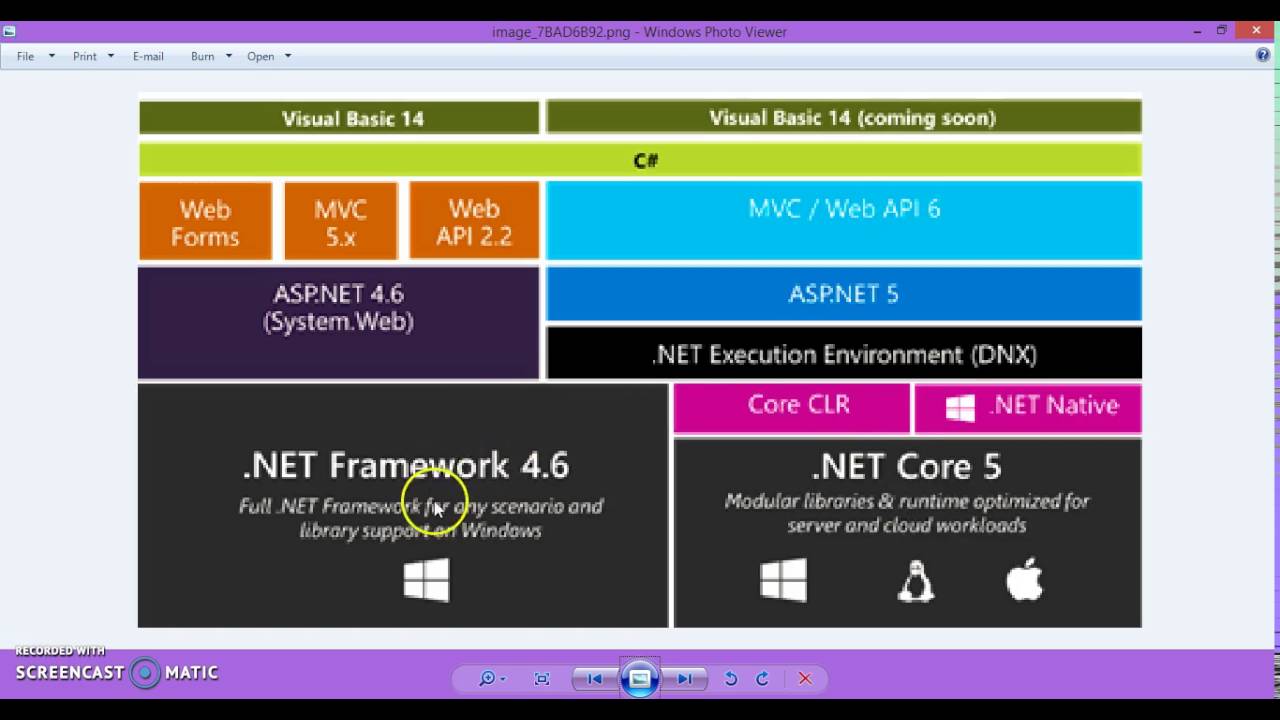This screenshot has width=1280, height=720.
Task: Go to the next image
Action: click(685, 679)
